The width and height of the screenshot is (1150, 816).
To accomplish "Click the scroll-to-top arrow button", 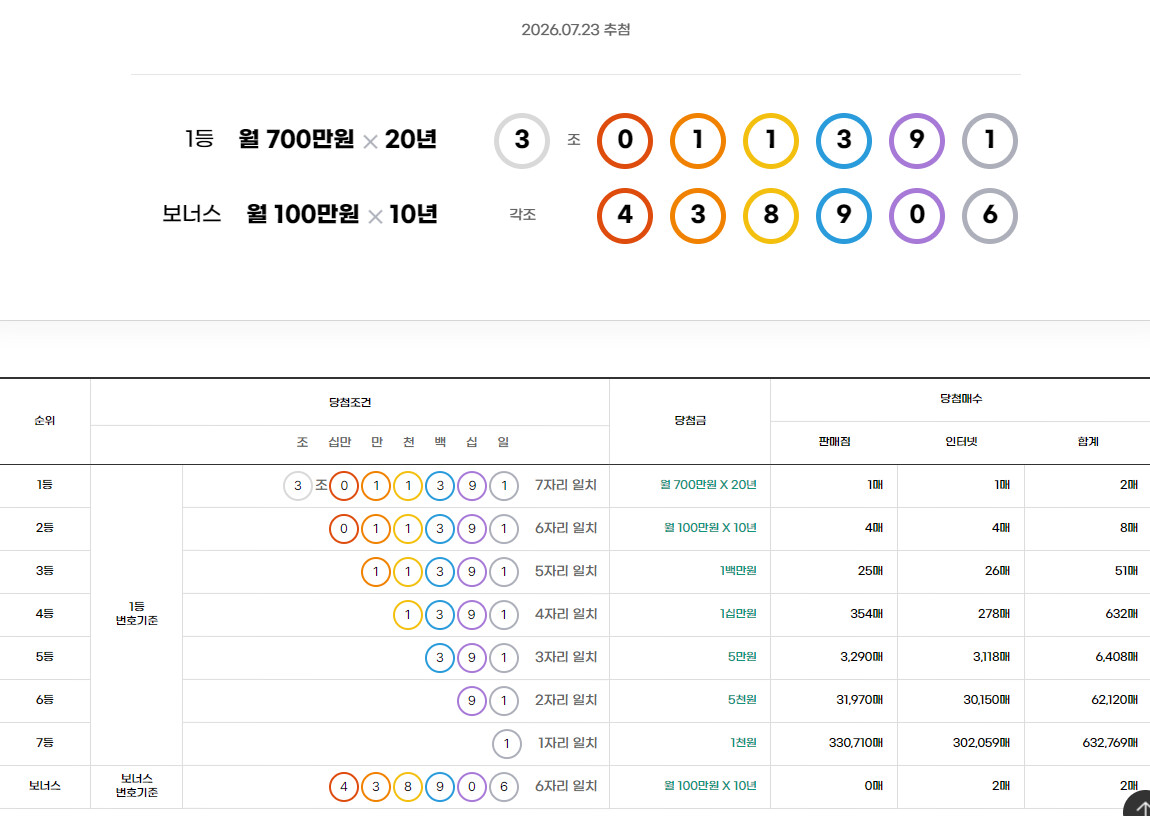I will (x=1137, y=804).
